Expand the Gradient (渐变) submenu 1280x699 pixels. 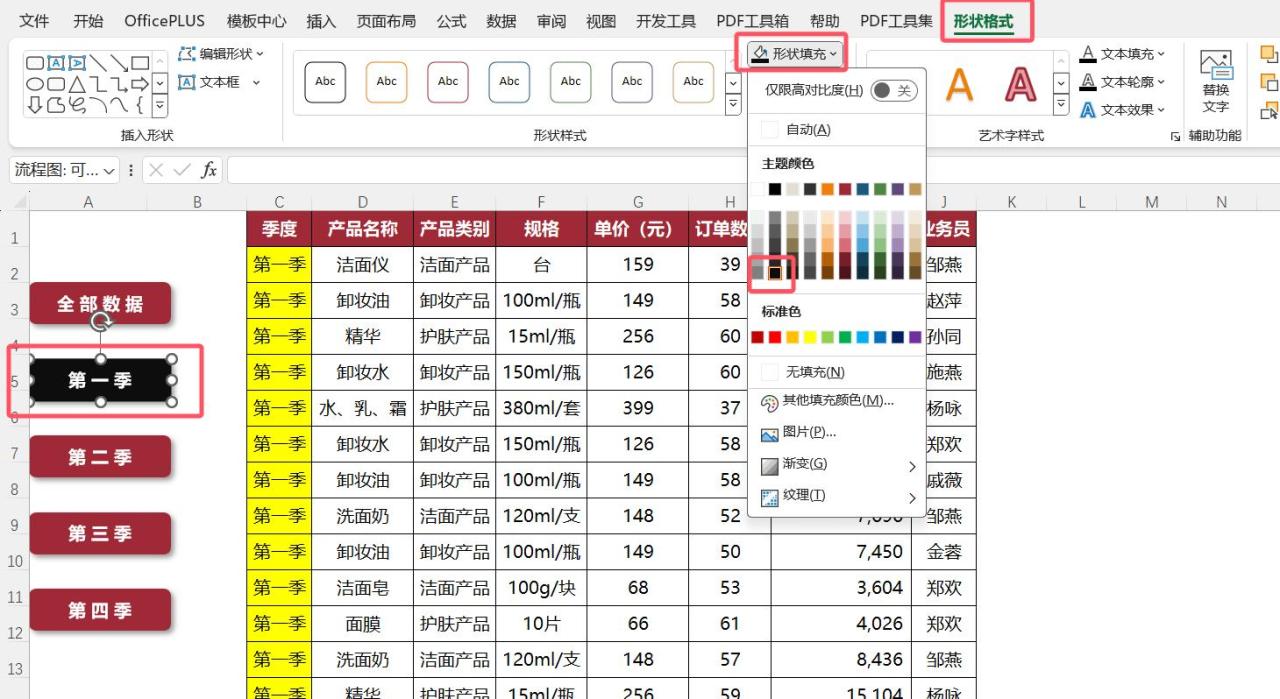coord(912,466)
